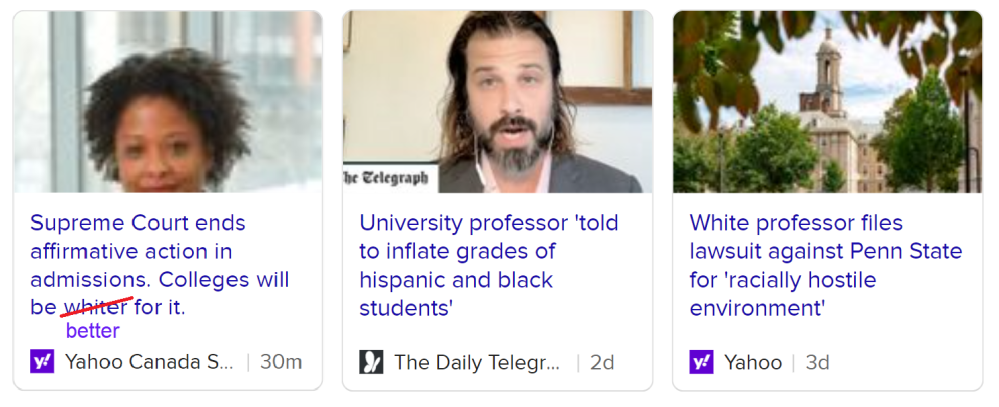Open the bearded professor video thumbnail
Image resolution: width=999 pixels, height=407 pixels.
[497, 102]
